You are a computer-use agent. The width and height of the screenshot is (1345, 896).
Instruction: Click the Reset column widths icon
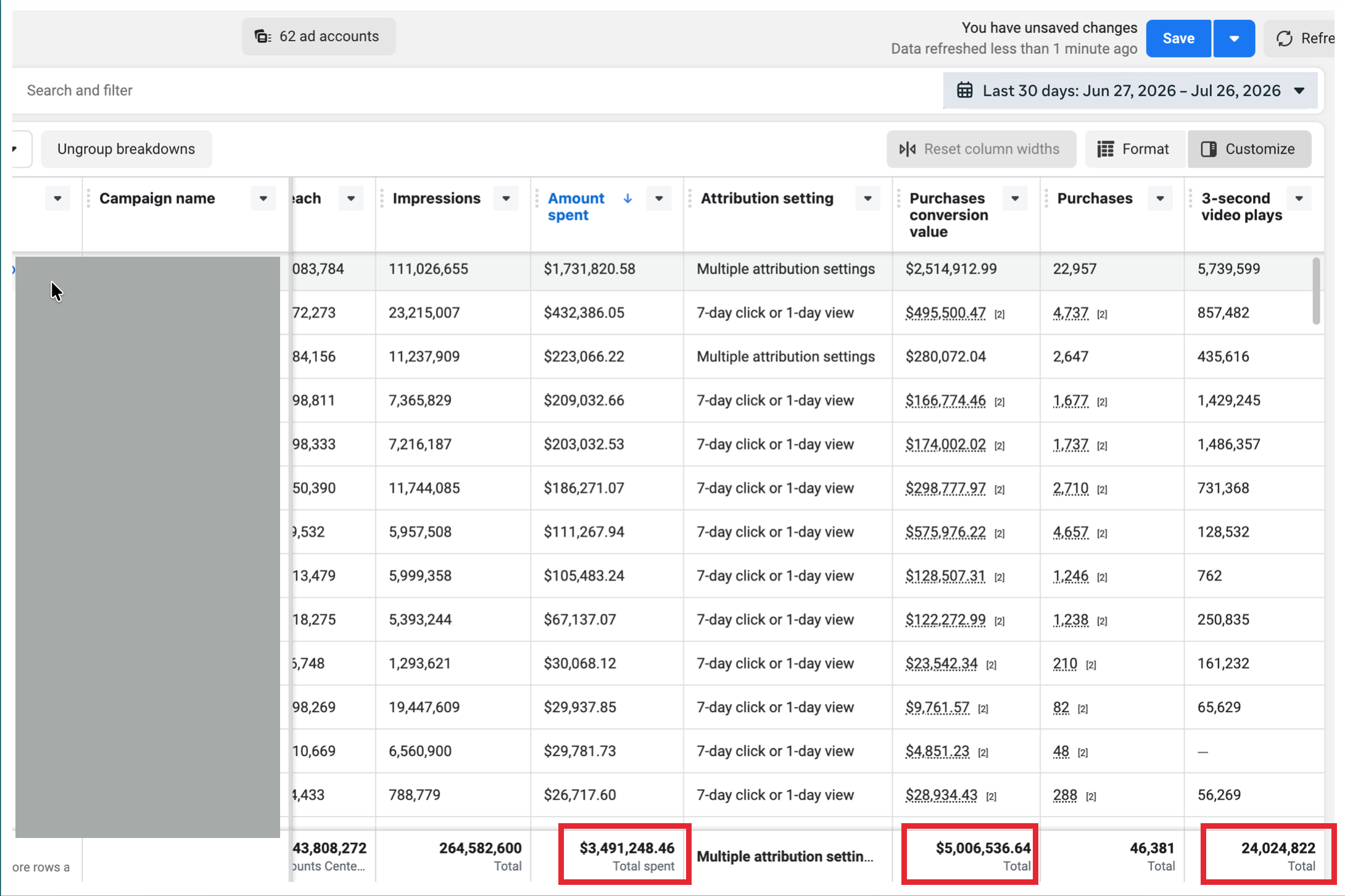point(908,149)
